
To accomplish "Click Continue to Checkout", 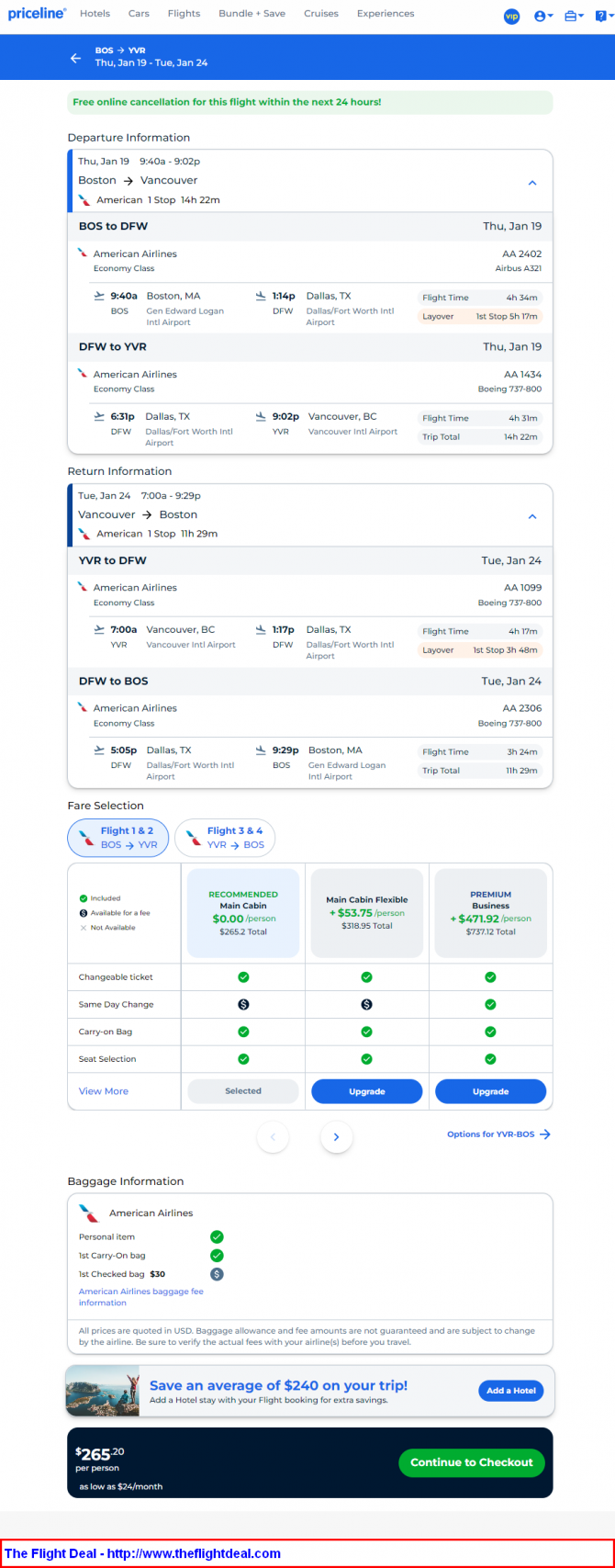I will [472, 1462].
